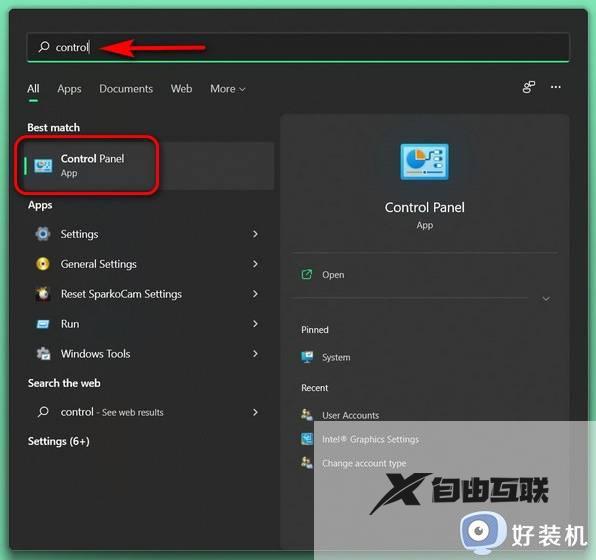Click the Settings gear icon
Viewport: 596px width, 560px height.
click(x=43, y=234)
